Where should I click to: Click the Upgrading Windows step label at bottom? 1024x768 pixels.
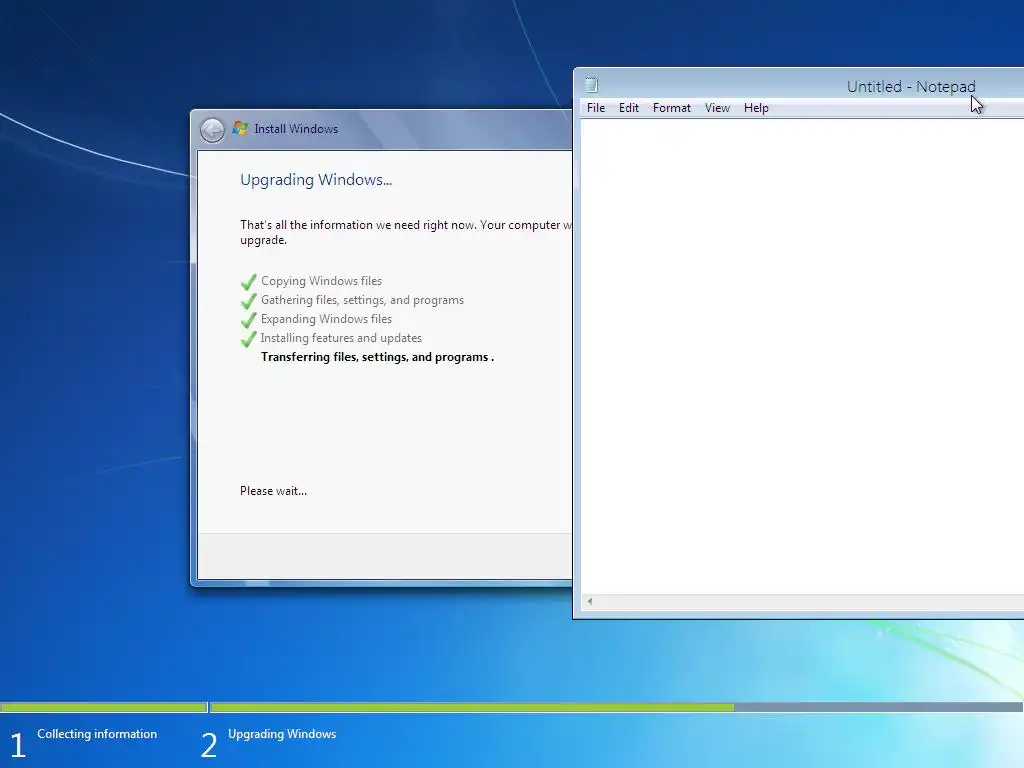282,733
